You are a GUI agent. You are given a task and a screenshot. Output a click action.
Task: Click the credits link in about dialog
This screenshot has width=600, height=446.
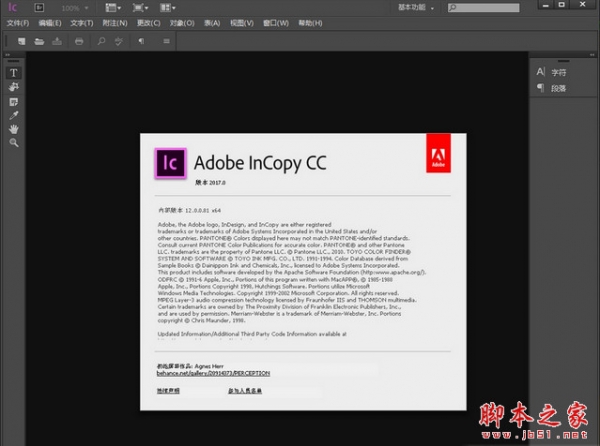pyautogui.click(x=245, y=391)
